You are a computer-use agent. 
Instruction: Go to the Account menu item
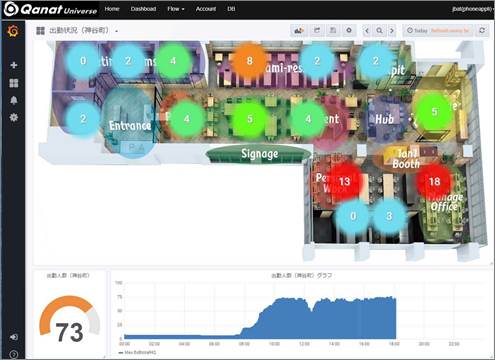(206, 9)
